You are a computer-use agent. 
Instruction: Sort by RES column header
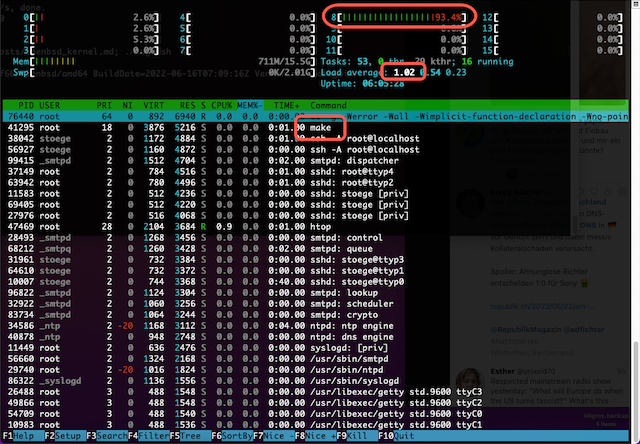coord(188,105)
